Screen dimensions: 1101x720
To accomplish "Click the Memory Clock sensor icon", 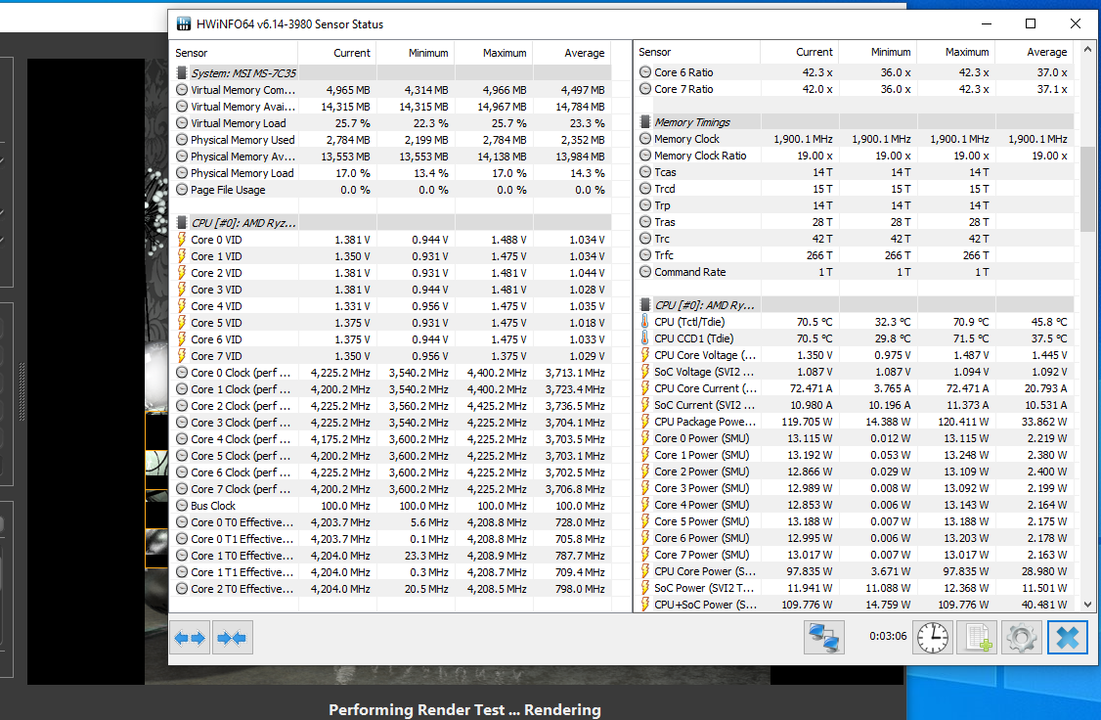I will (x=645, y=139).
